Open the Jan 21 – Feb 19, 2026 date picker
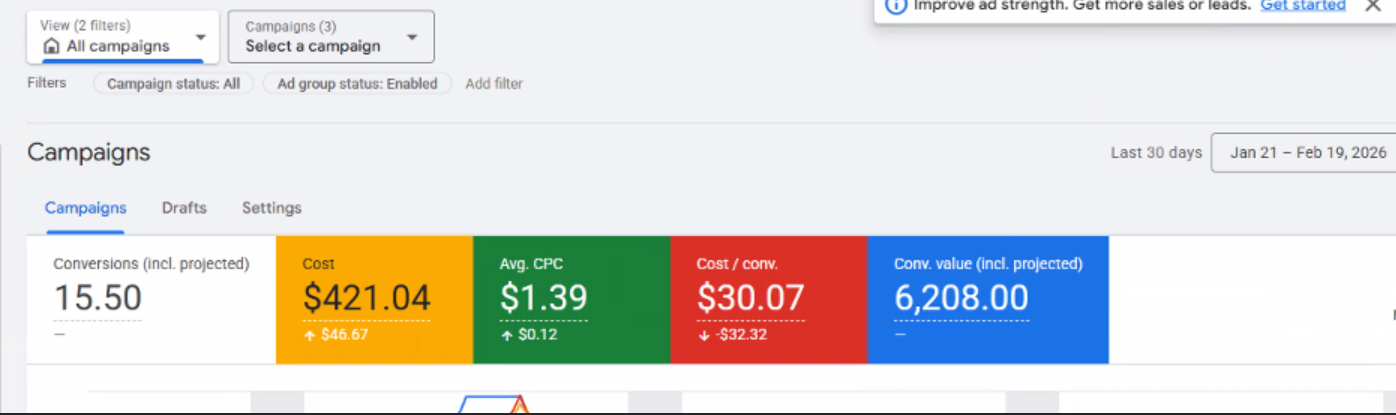 1307,153
